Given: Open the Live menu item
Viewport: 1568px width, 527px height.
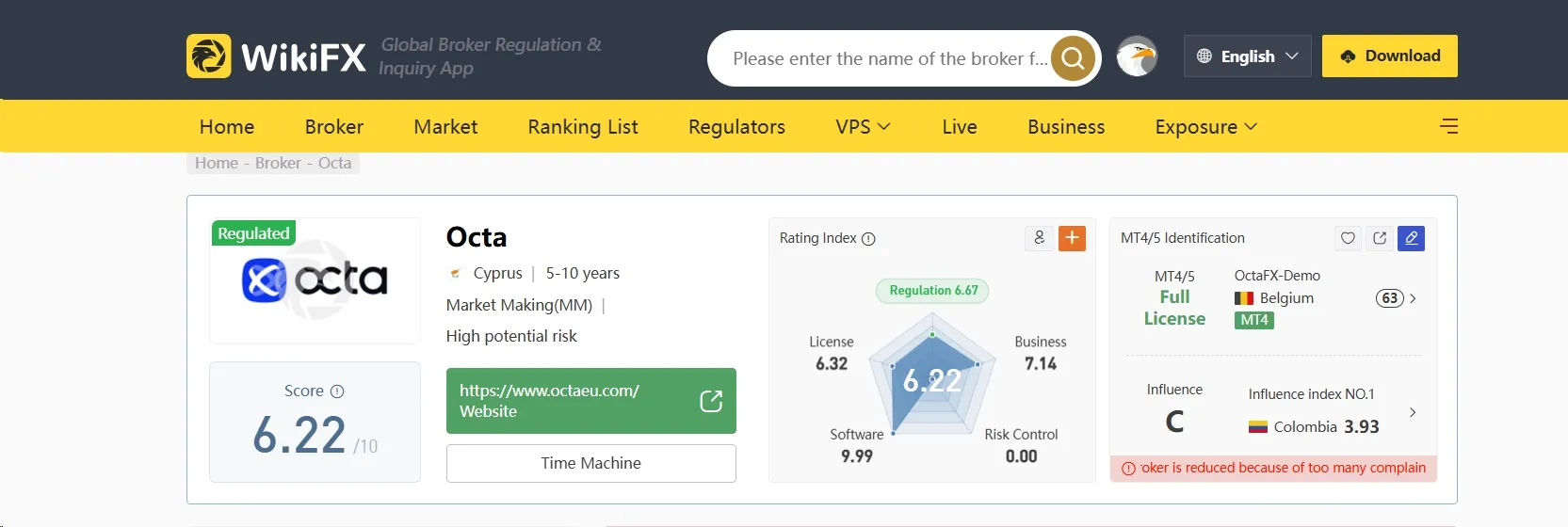Looking at the screenshot, I should (x=960, y=127).
